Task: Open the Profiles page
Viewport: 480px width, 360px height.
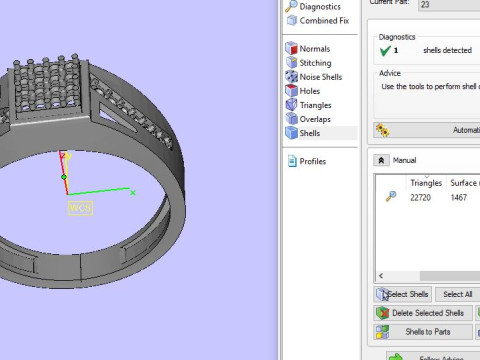Action: point(307,161)
